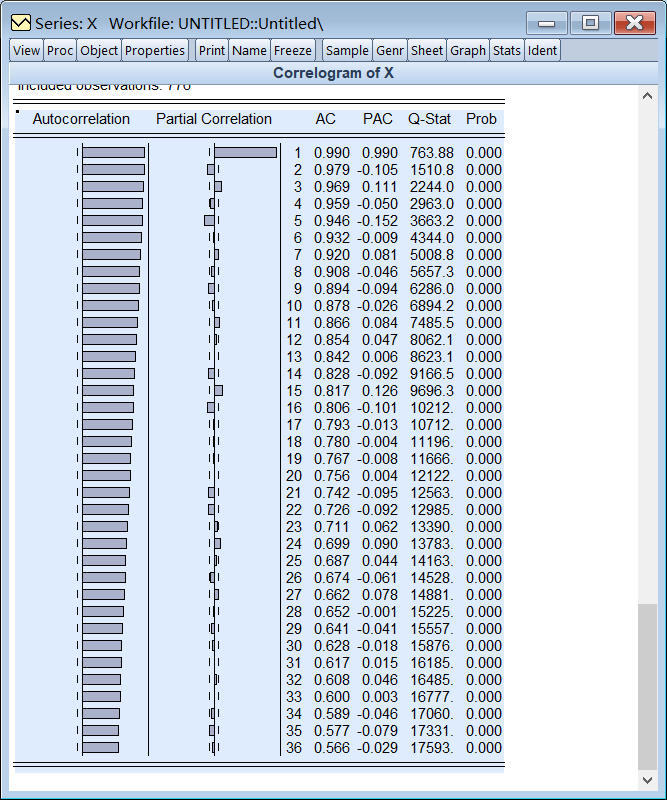The image size is (667, 800).
Task: Select AC value 0.828 at lag 14
Action: (332, 374)
